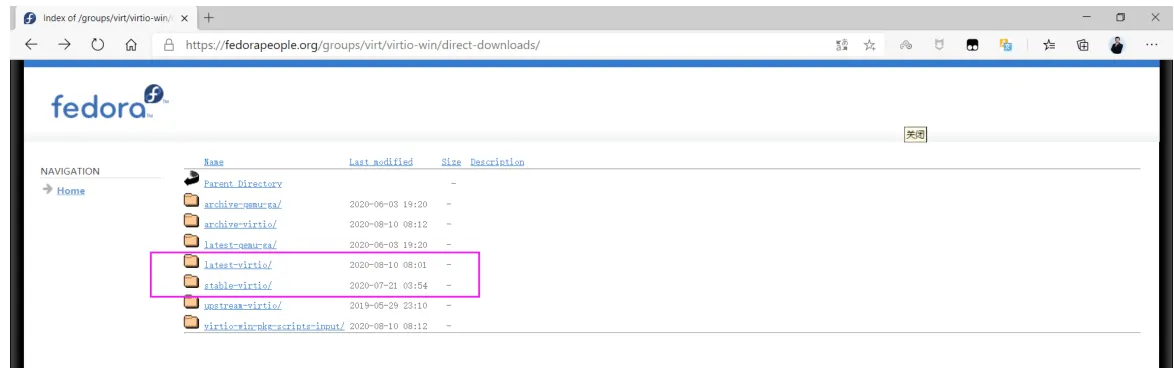Click the cloud-shaped extension icon
Image resolution: width=1174 pixels, height=368 pixels.
pyautogui.click(x=905, y=45)
